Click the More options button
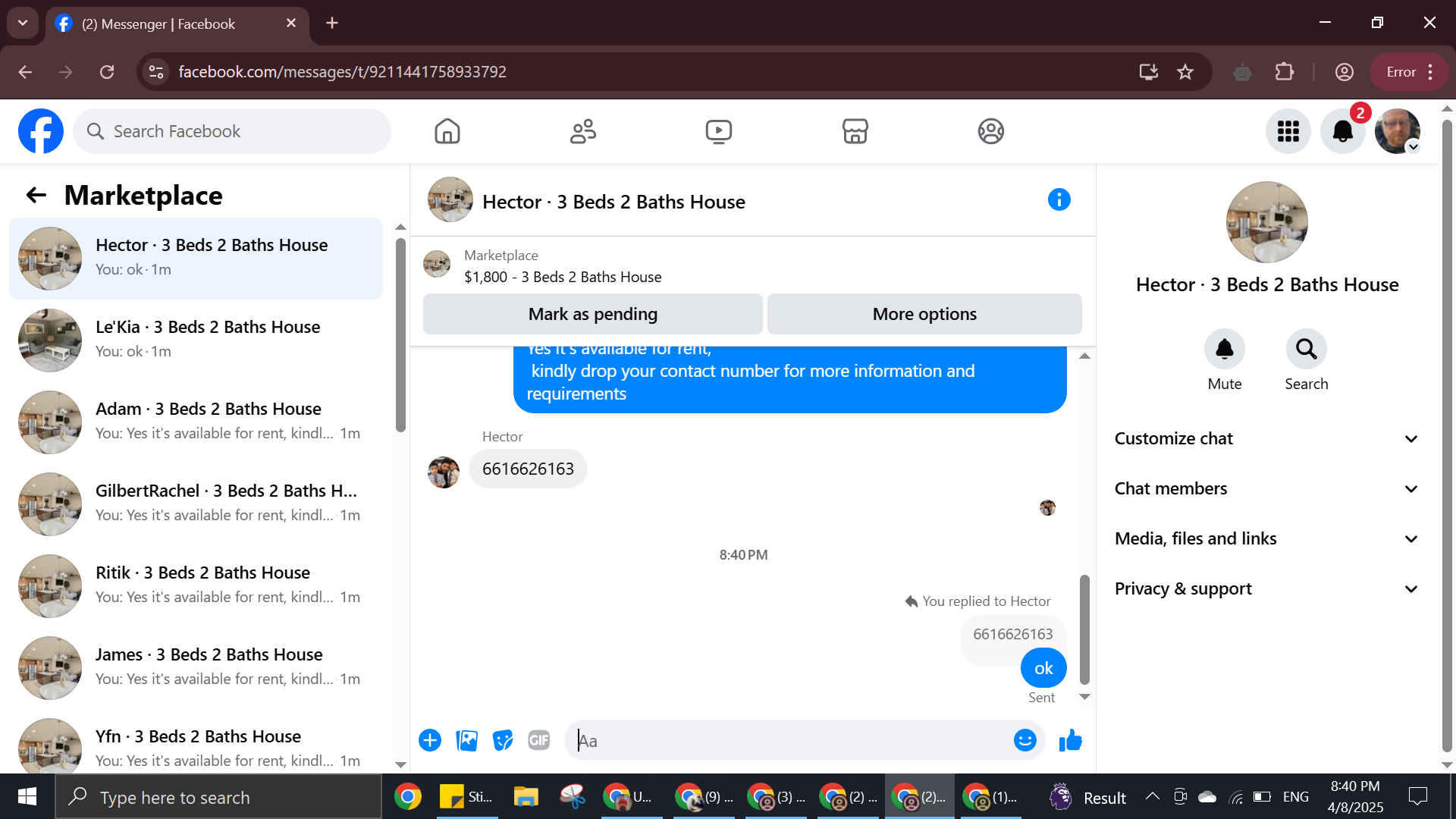This screenshot has height=819, width=1456. tap(924, 314)
